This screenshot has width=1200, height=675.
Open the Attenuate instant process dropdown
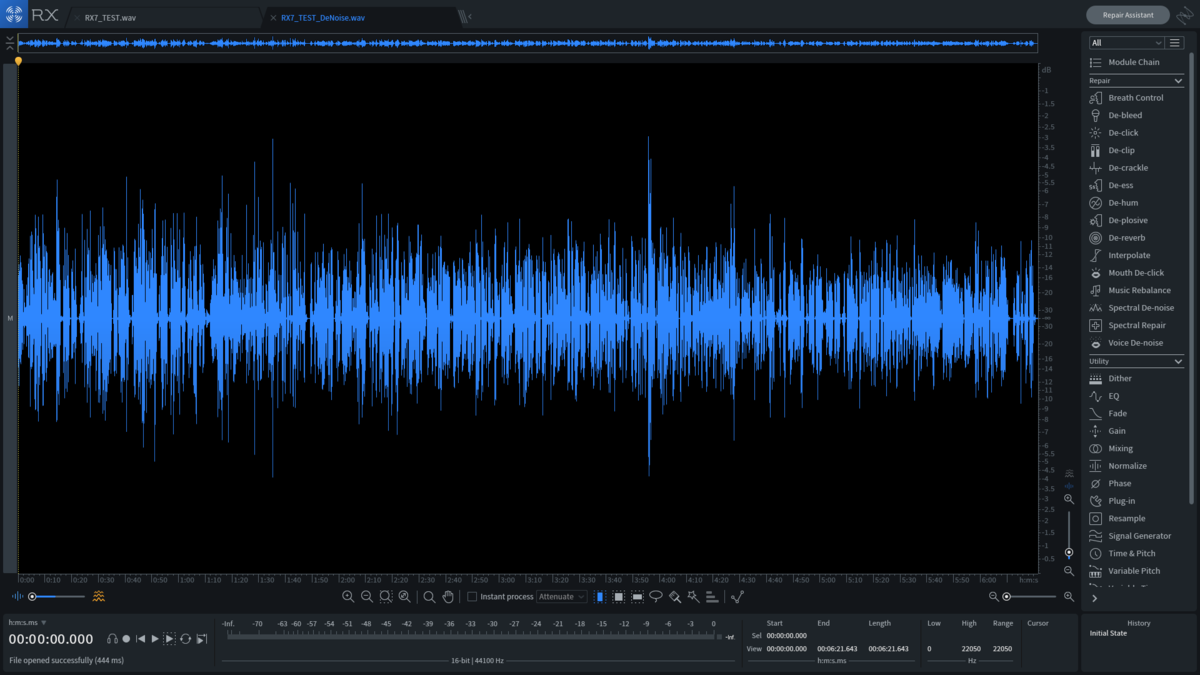[x=562, y=597]
